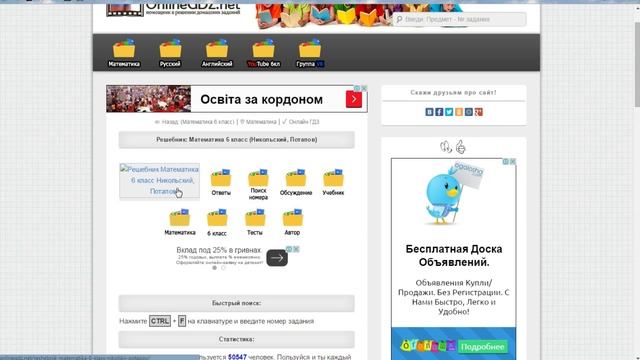Click the Решебник: Математика 6 класс header bar
This screenshot has height=360, width=640.
[x=237, y=140]
